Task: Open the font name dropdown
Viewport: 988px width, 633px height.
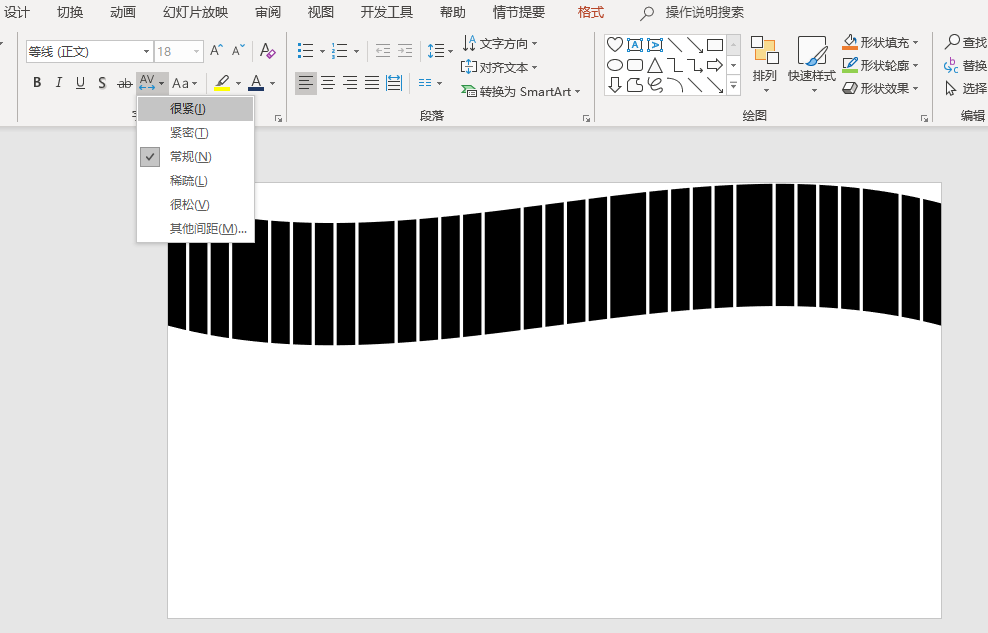Action: click(x=146, y=51)
